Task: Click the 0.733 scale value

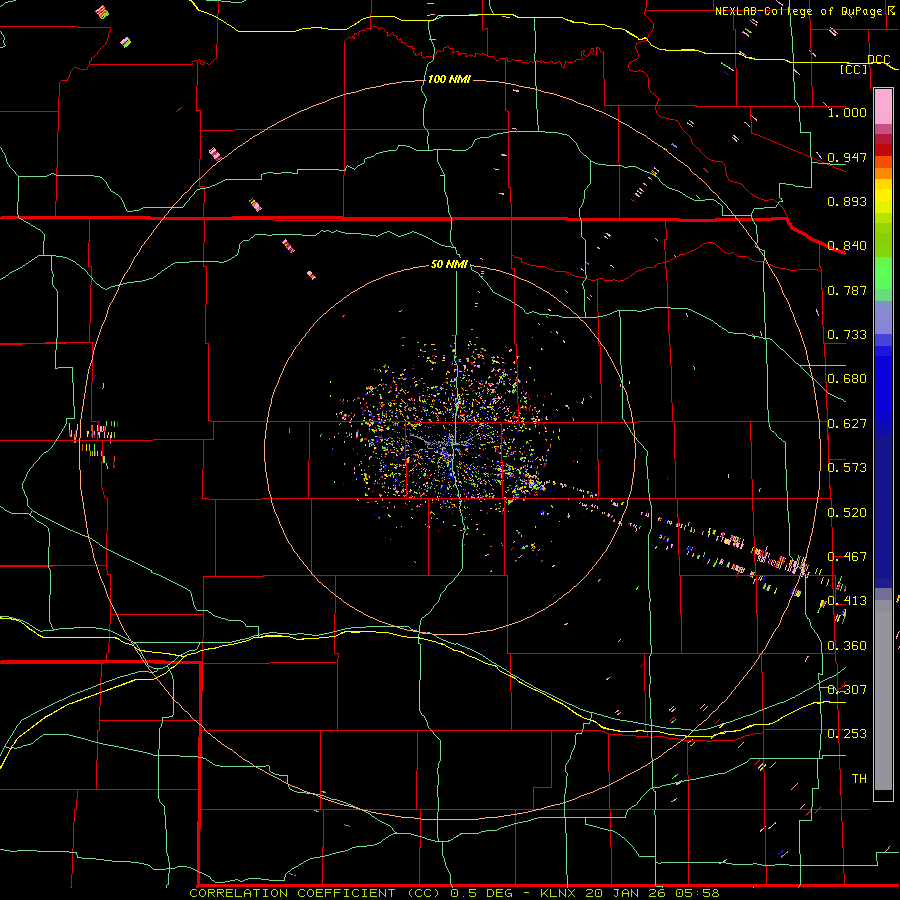Action: [847, 335]
